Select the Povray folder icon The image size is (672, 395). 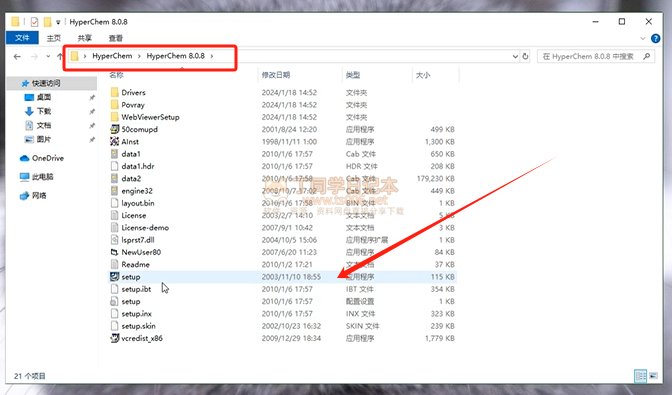click(x=114, y=105)
